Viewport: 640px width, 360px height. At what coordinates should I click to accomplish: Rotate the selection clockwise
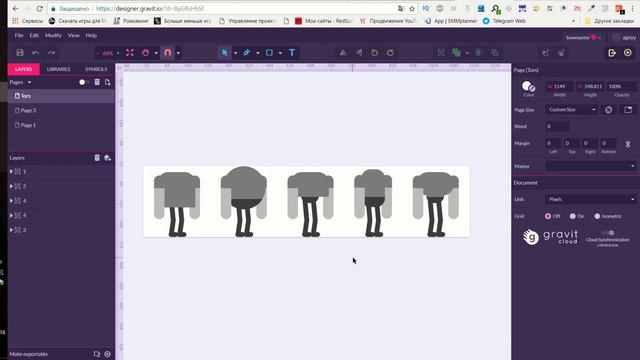tap(390, 53)
